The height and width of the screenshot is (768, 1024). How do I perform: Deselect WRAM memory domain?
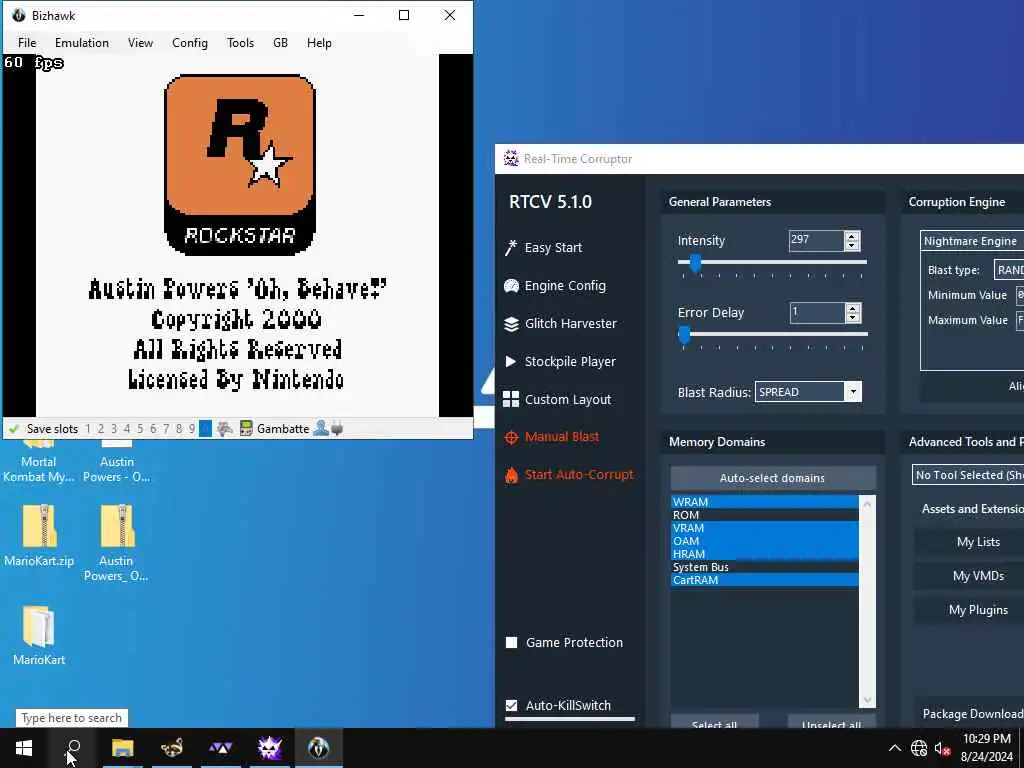pos(764,502)
